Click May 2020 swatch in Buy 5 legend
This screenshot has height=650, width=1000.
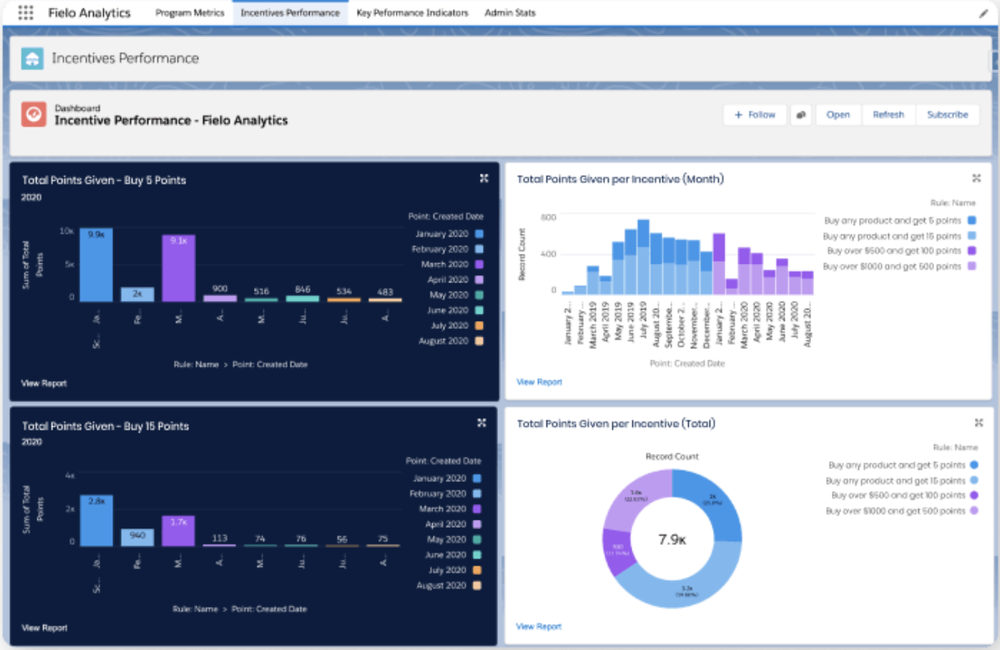pyautogui.click(x=479, y=295)
